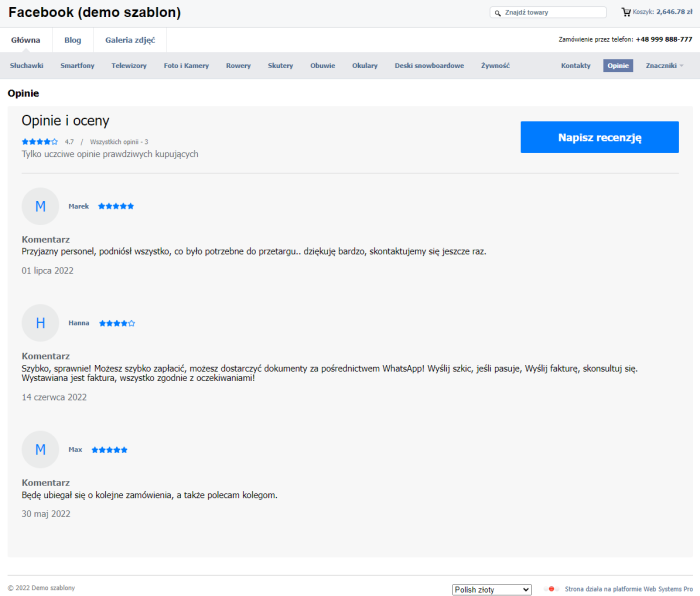700x596 pixels.
Task: Open the Kontakty link
Action: coord(575,65)
